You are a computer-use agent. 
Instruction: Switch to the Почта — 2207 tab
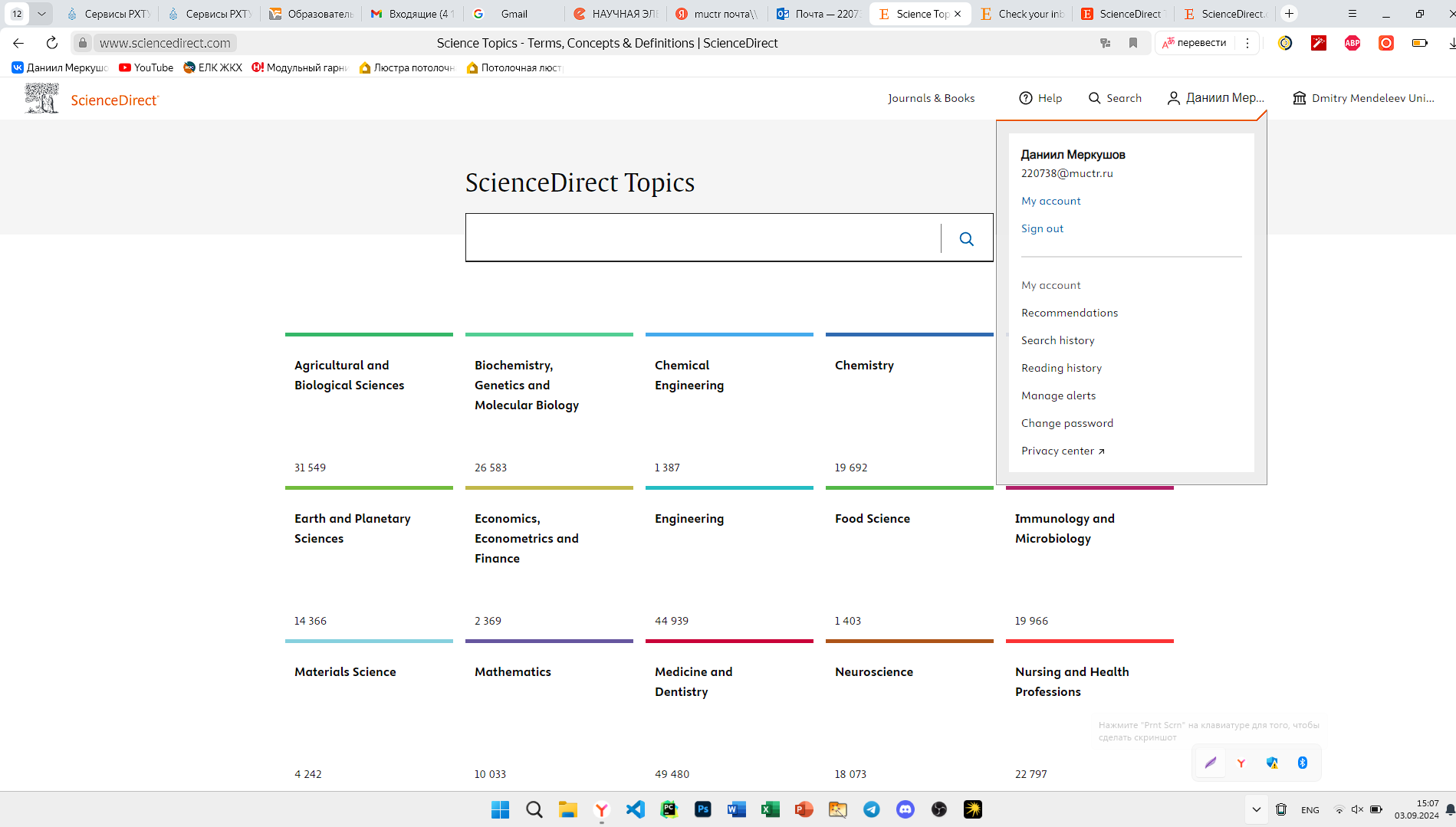819,14
